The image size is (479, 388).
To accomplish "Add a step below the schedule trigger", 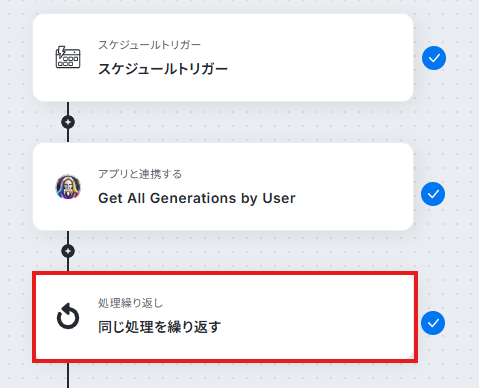I will 68,122.
